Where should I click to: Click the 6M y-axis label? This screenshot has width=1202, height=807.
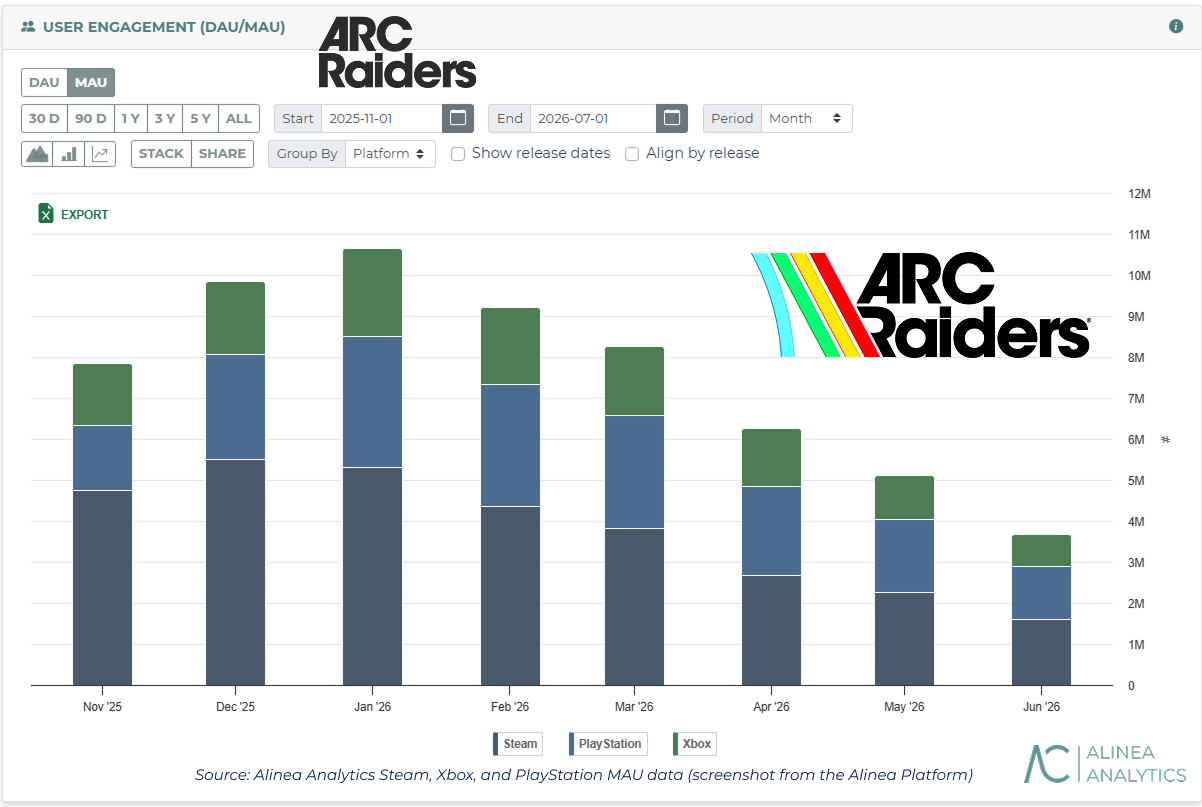[x=1136, y=440]
